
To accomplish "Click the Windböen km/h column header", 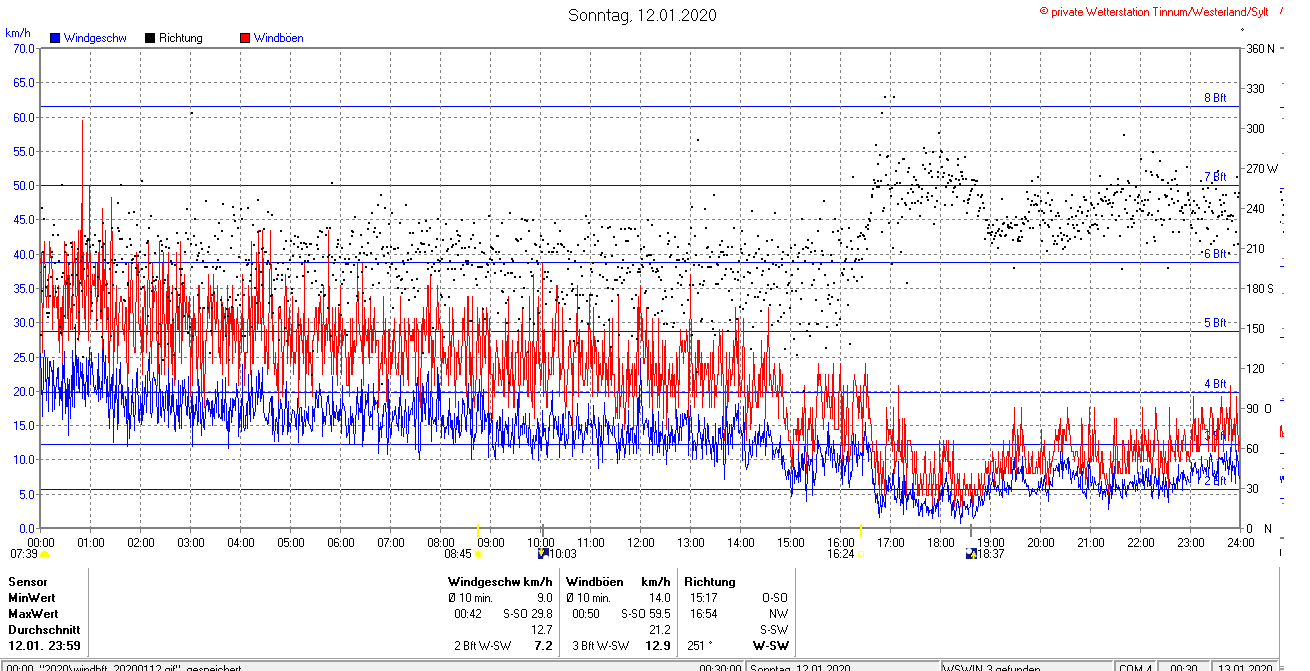I will [618, 582].
